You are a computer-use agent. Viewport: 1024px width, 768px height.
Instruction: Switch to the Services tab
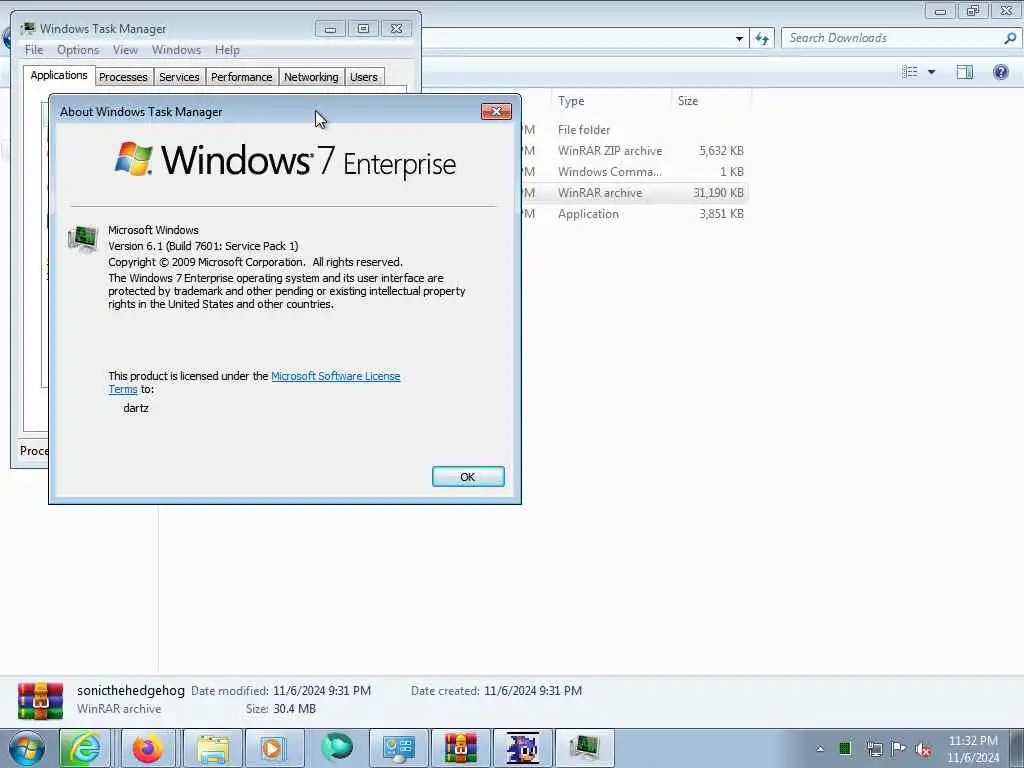point(179,77)
